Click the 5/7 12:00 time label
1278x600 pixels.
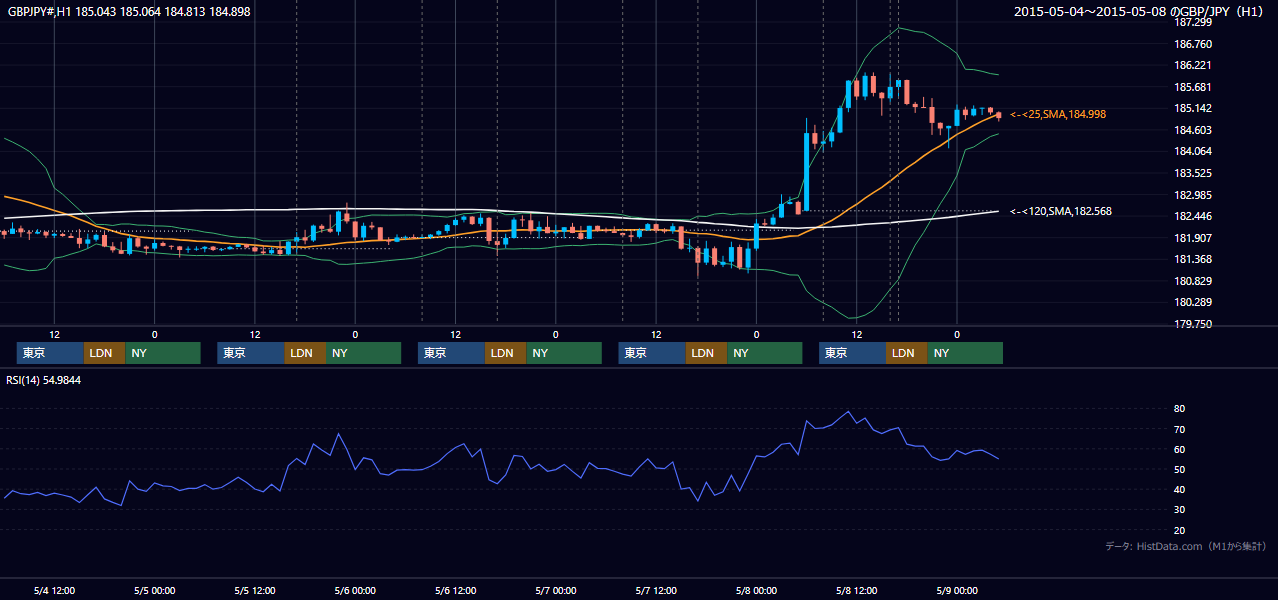(x=656, y=591)
